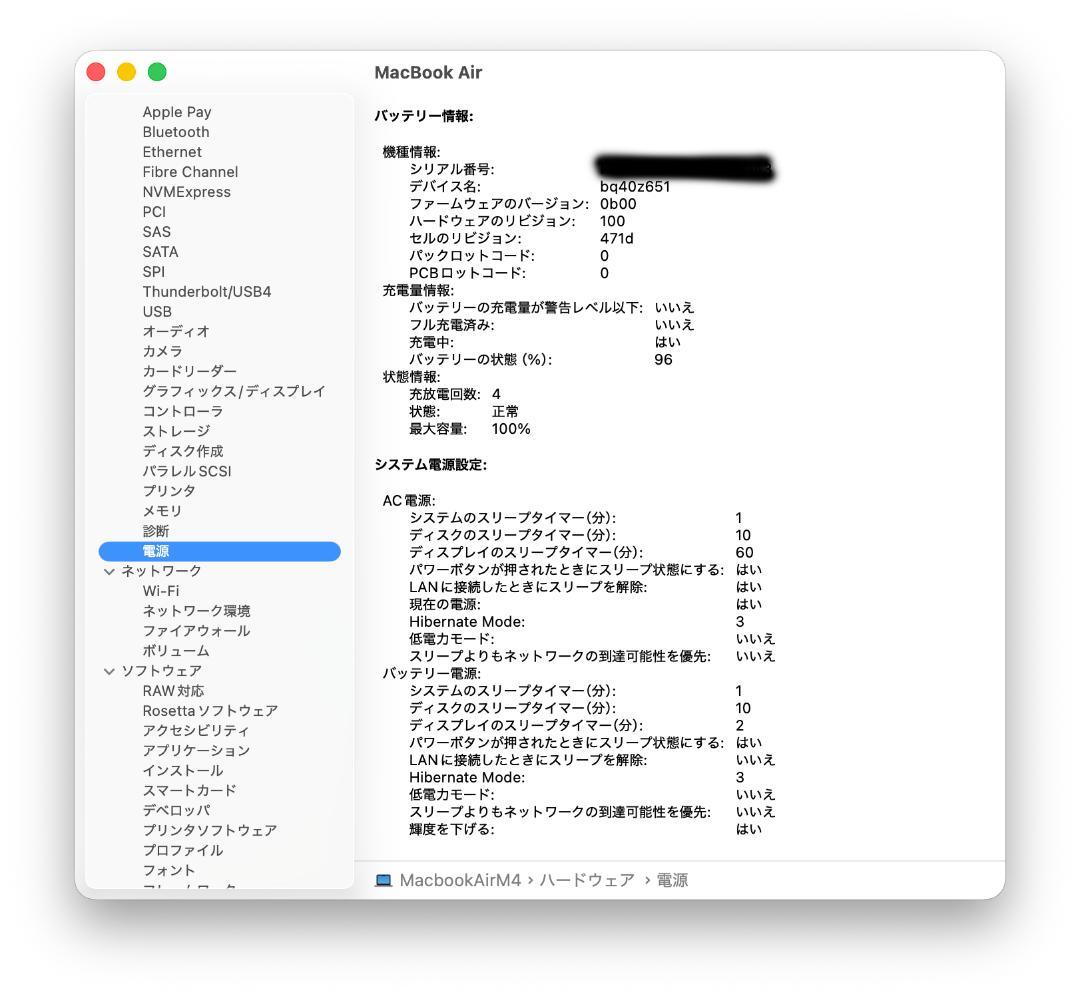The image size is (1080, 998).
Task: Collapse the ネットワーク section
Action: [108, 570]
